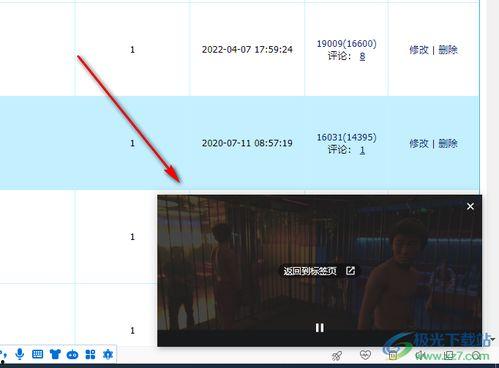
Task: Click the microphone icon in input toolbar
Action: 20,354
